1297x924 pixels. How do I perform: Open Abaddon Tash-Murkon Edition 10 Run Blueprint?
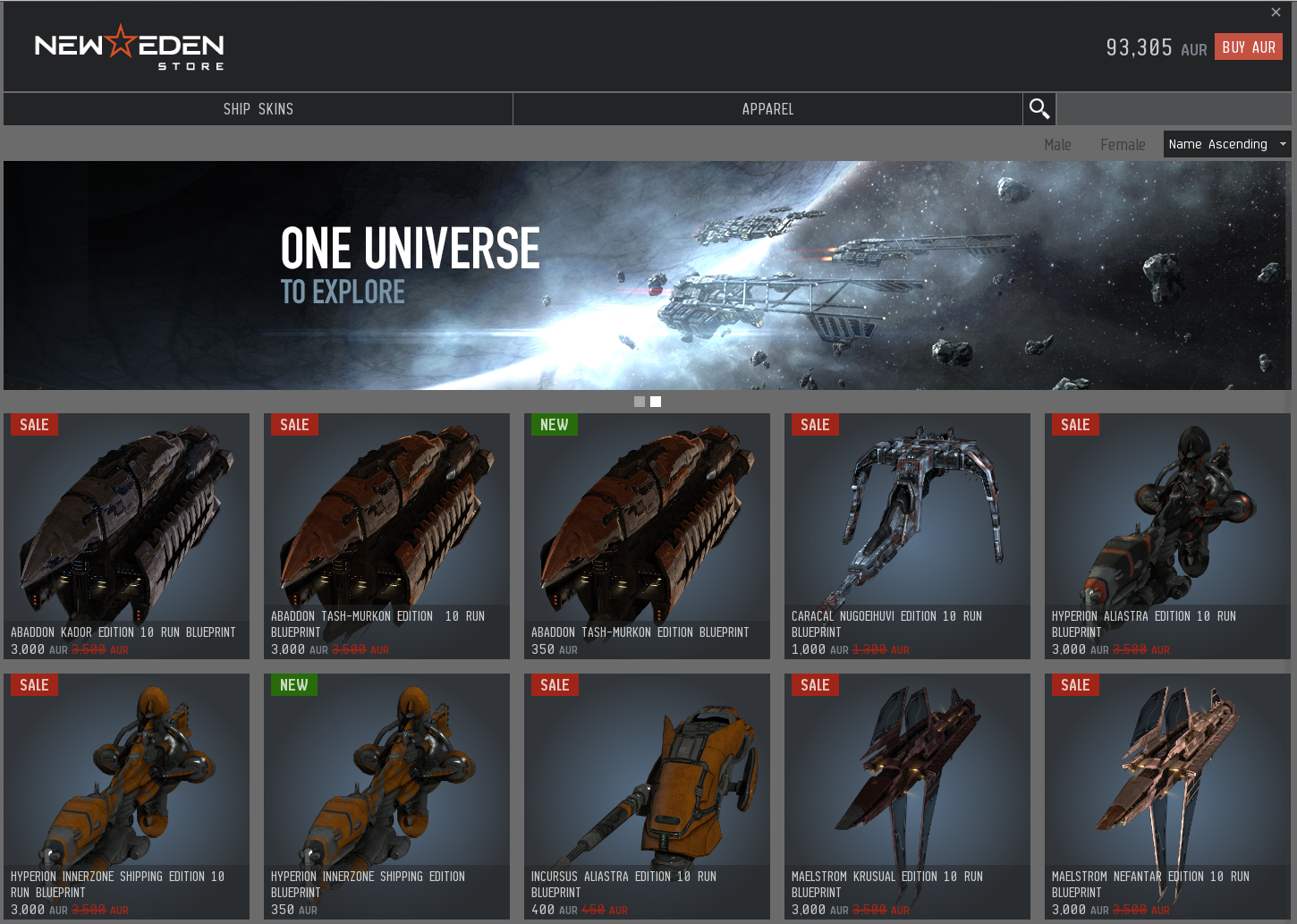tap(386, 537)
